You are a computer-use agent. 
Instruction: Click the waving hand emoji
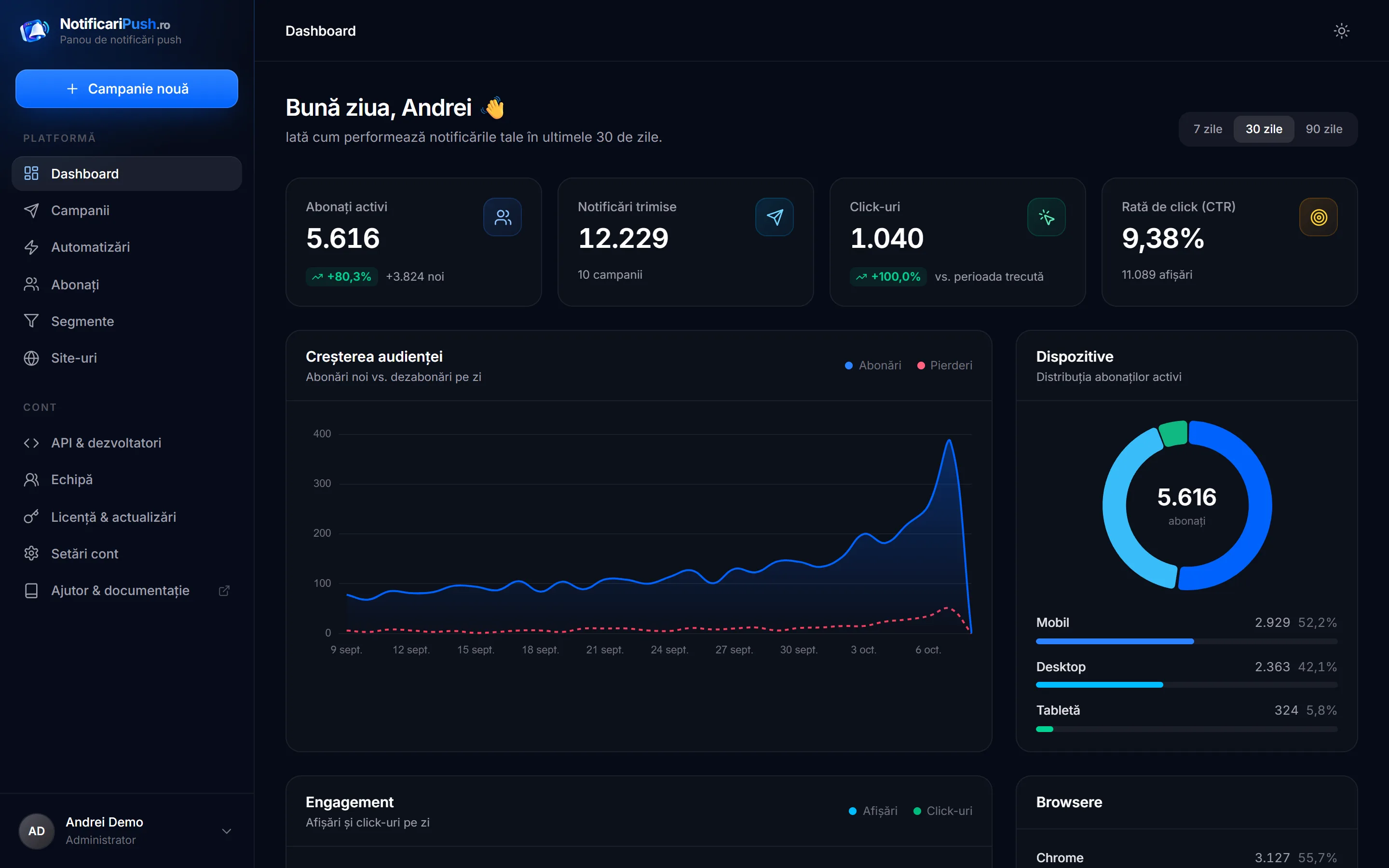[493, 108]
